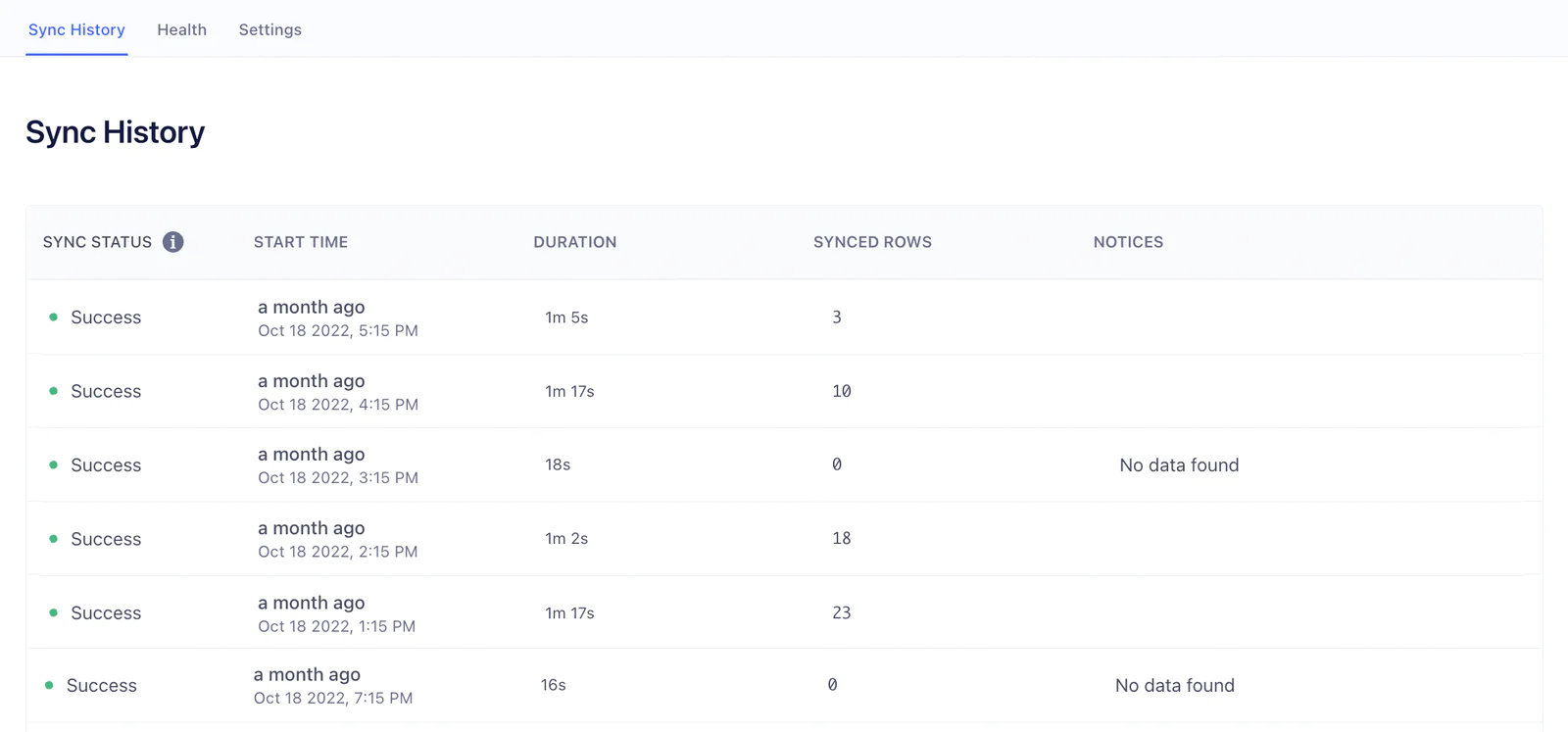Select the Sync History tab
This screenshot has width=1568, height=732.
76,29
